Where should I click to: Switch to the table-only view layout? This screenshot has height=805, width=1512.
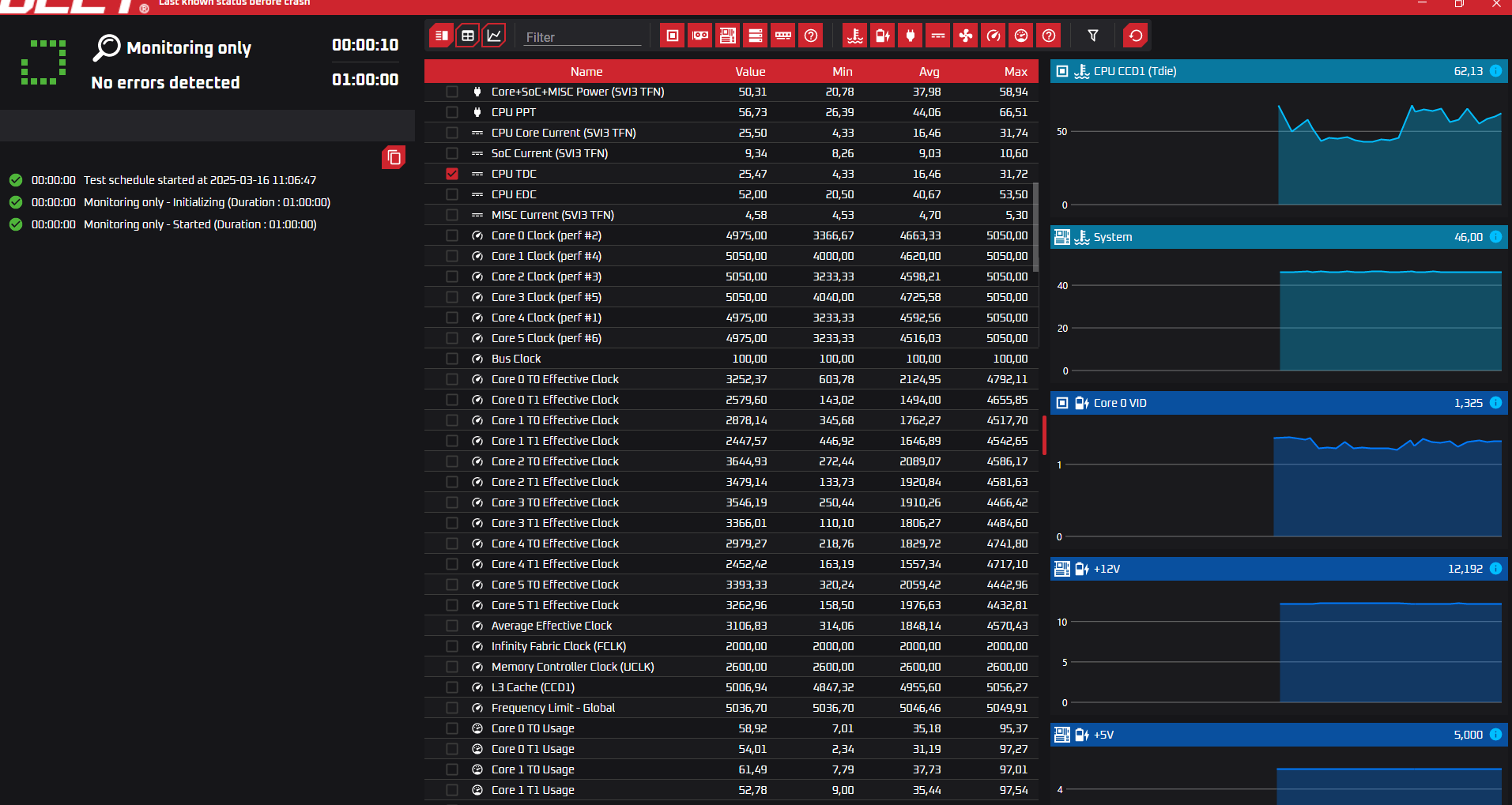442,36
